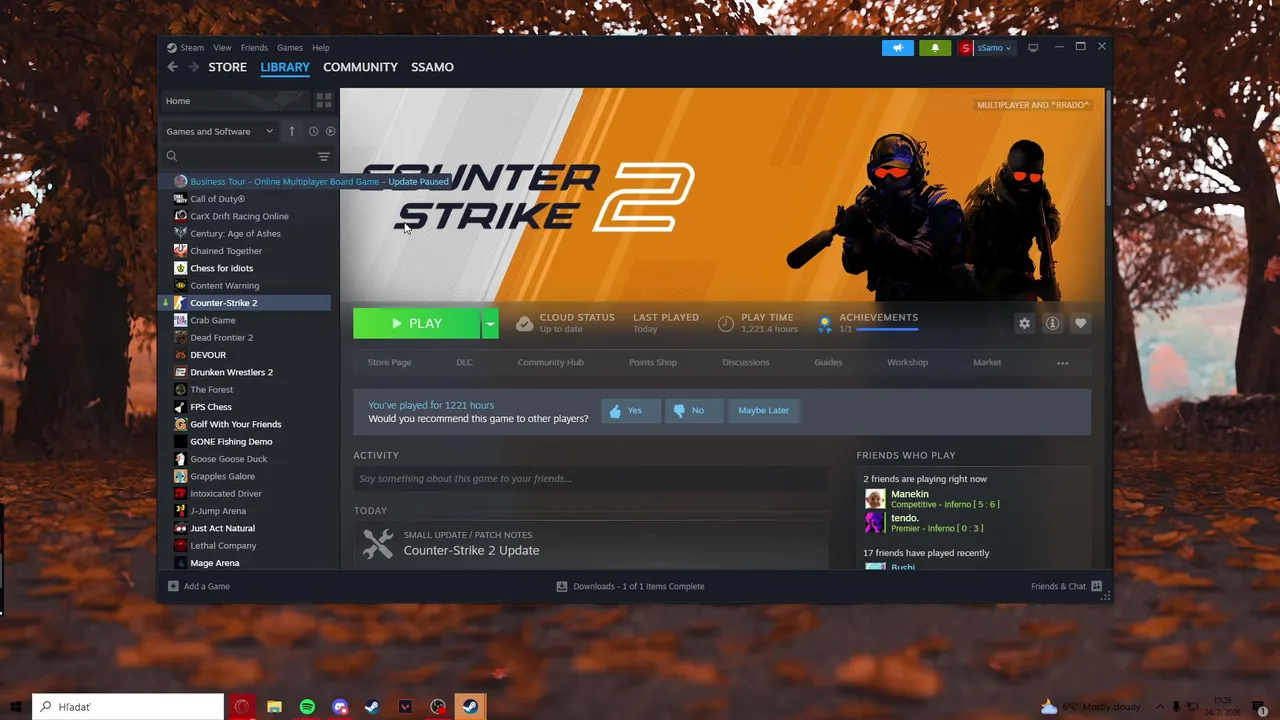This screenshot has width=1280, height=720.
Task: Switch to the COMMUNITY tab
Action: pyautogui.click(x=360, y=67)
